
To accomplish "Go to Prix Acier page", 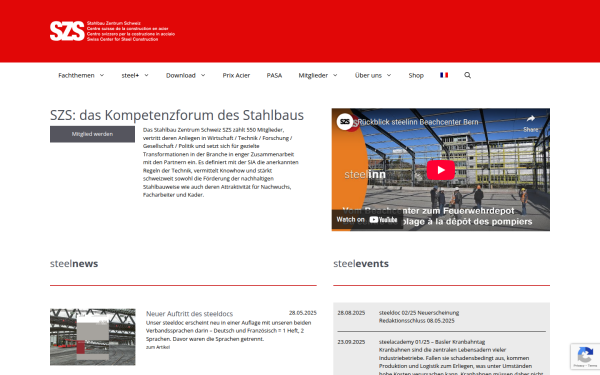I will pyautogui.click(x=236, y=75).
